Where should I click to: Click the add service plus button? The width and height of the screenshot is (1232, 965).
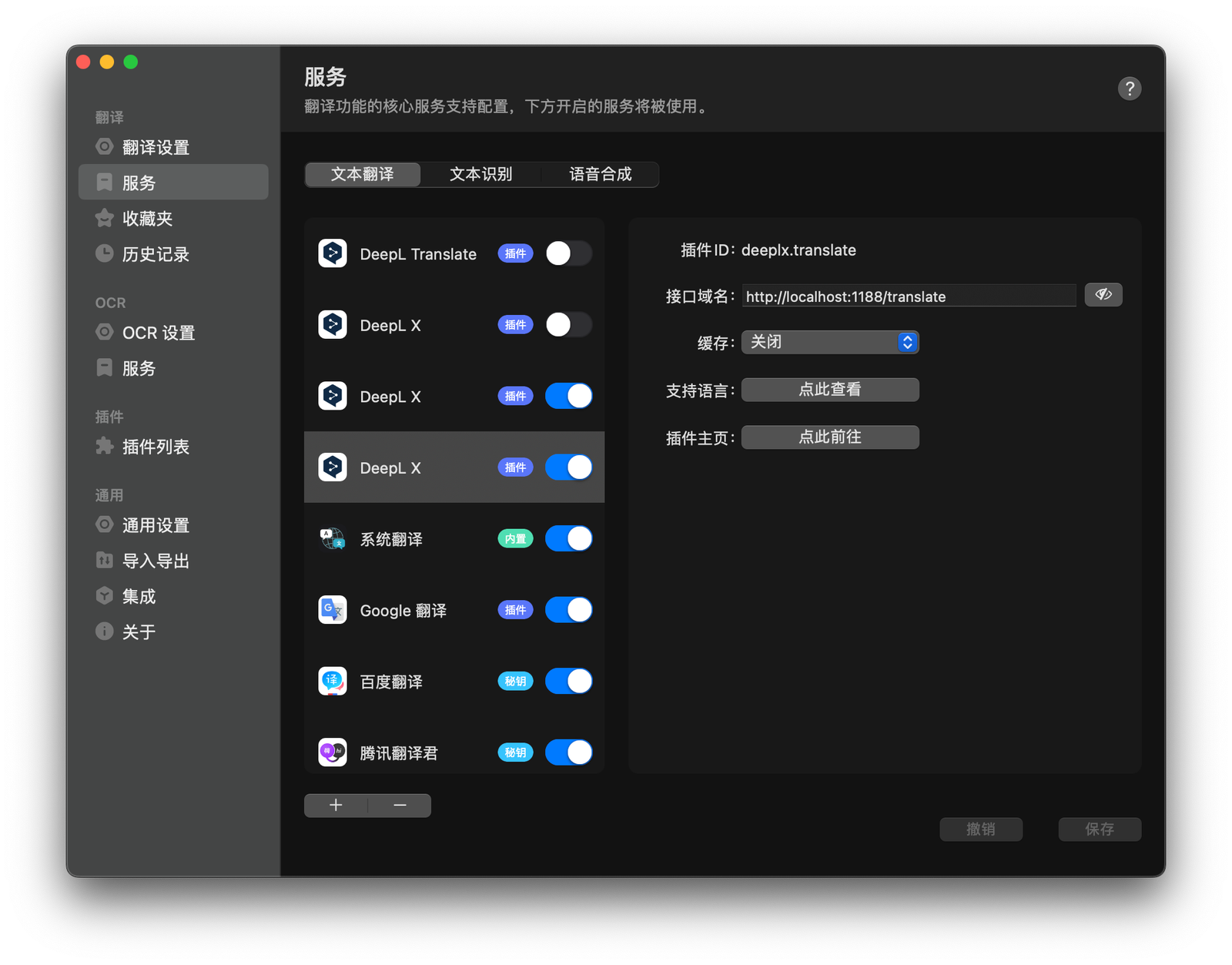pos(336,805)
